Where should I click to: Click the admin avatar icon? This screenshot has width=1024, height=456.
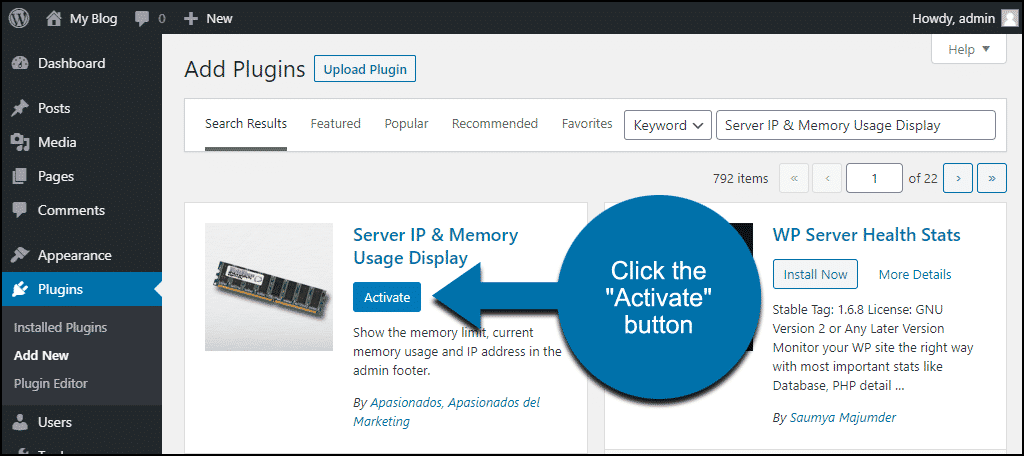click(x=1010, y=18)
